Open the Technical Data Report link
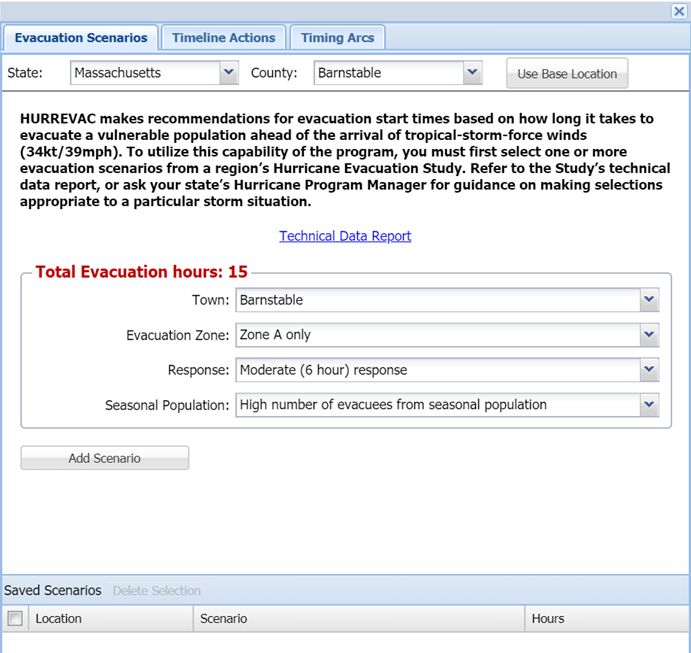This screenshot has width=691, height=653. click(345, 236)
